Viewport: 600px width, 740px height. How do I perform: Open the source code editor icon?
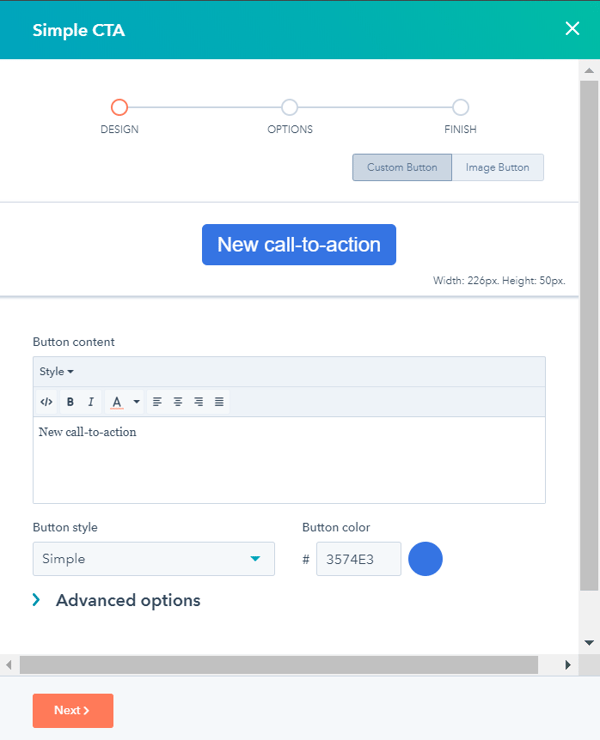click(46, 402)
